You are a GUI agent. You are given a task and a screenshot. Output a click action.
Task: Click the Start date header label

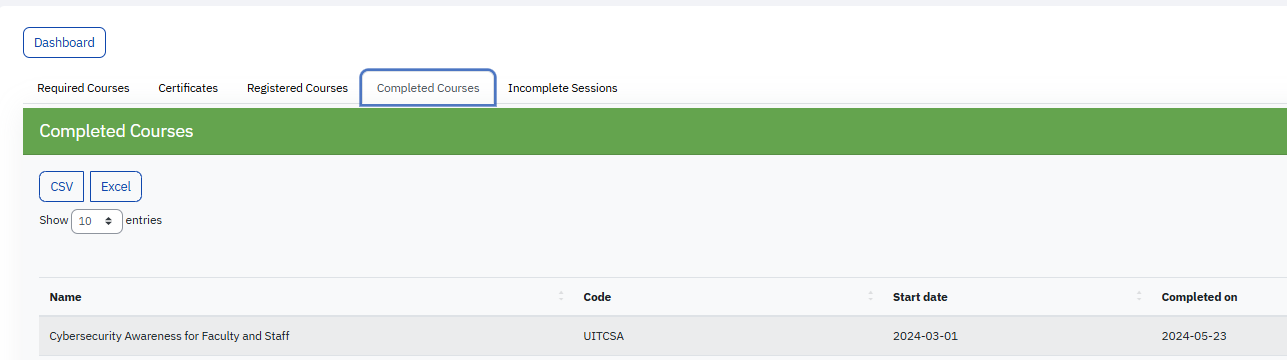click(920, 297)
